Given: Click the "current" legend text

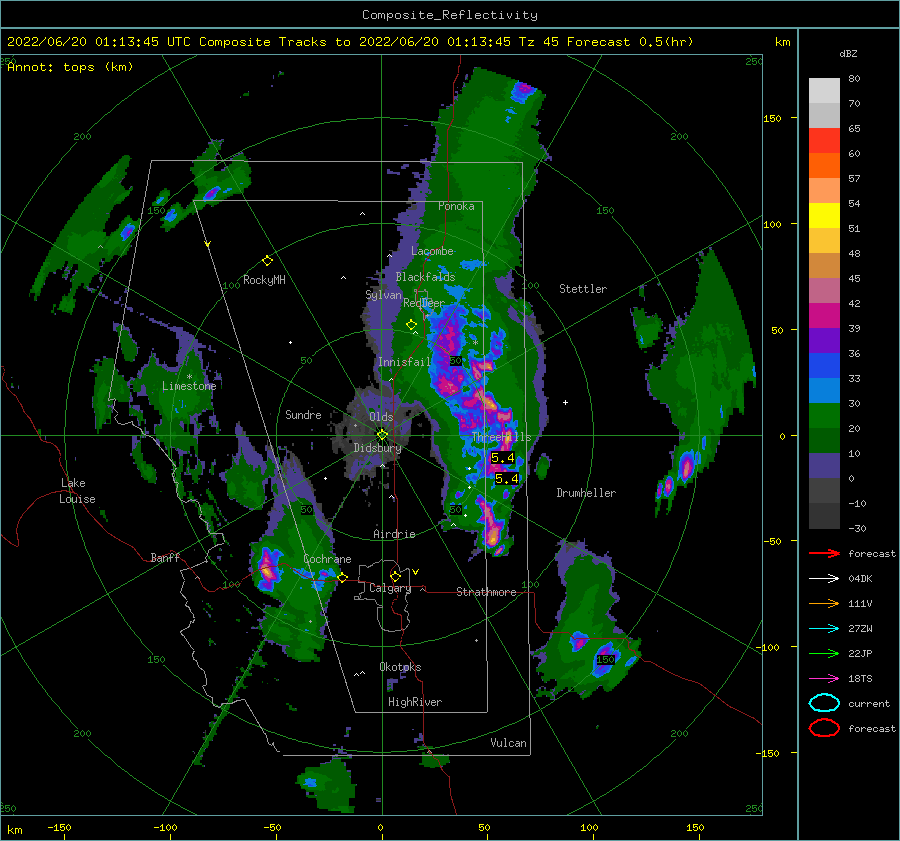Looking at the screenshot, I should [869, 704].
